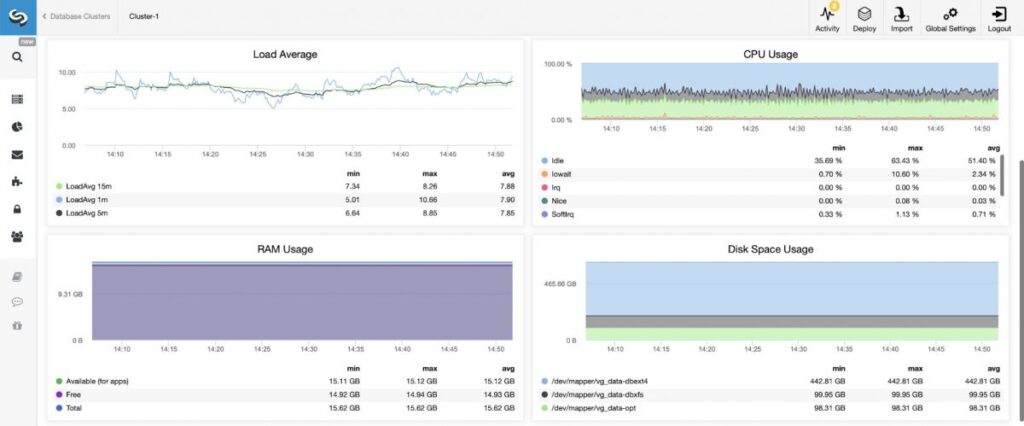
Task: Click the Logout icon
Action: [999, 18]
